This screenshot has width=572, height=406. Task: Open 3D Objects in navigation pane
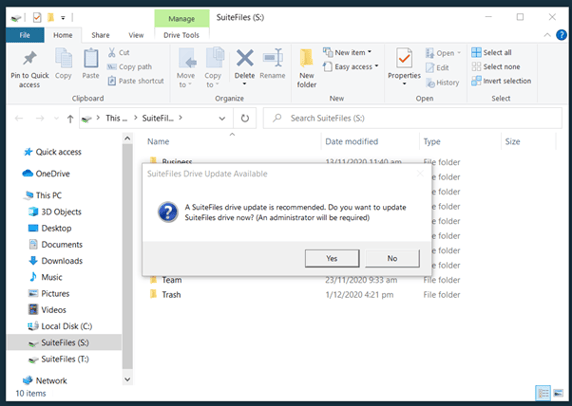(x=55, y=212)
